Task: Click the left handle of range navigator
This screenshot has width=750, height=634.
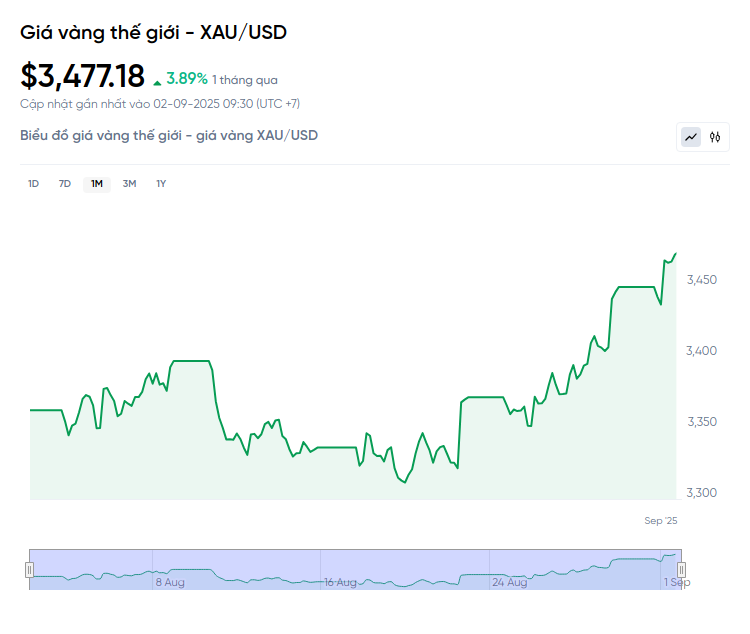Action: 29,569
